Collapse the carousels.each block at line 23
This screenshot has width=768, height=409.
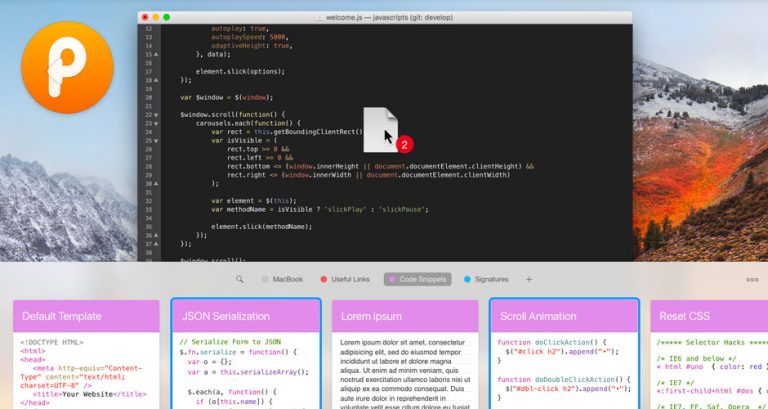pos(155,123)
